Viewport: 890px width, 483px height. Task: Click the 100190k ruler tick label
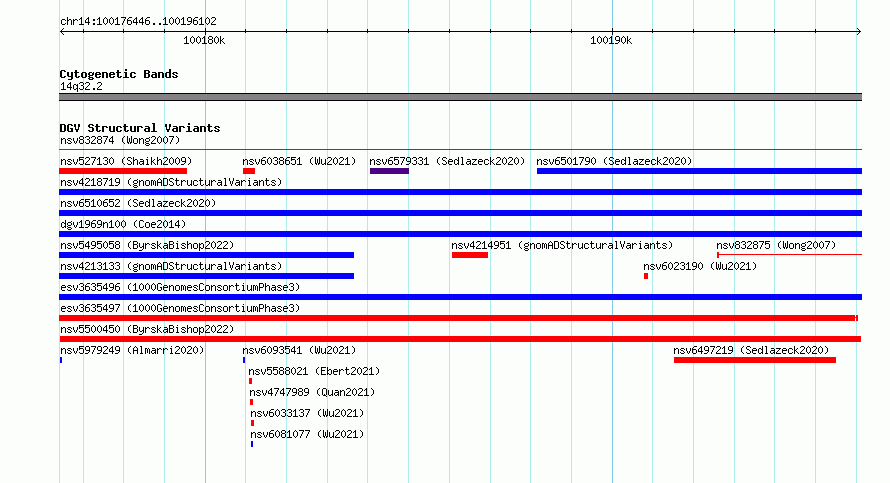pos(611,40)
